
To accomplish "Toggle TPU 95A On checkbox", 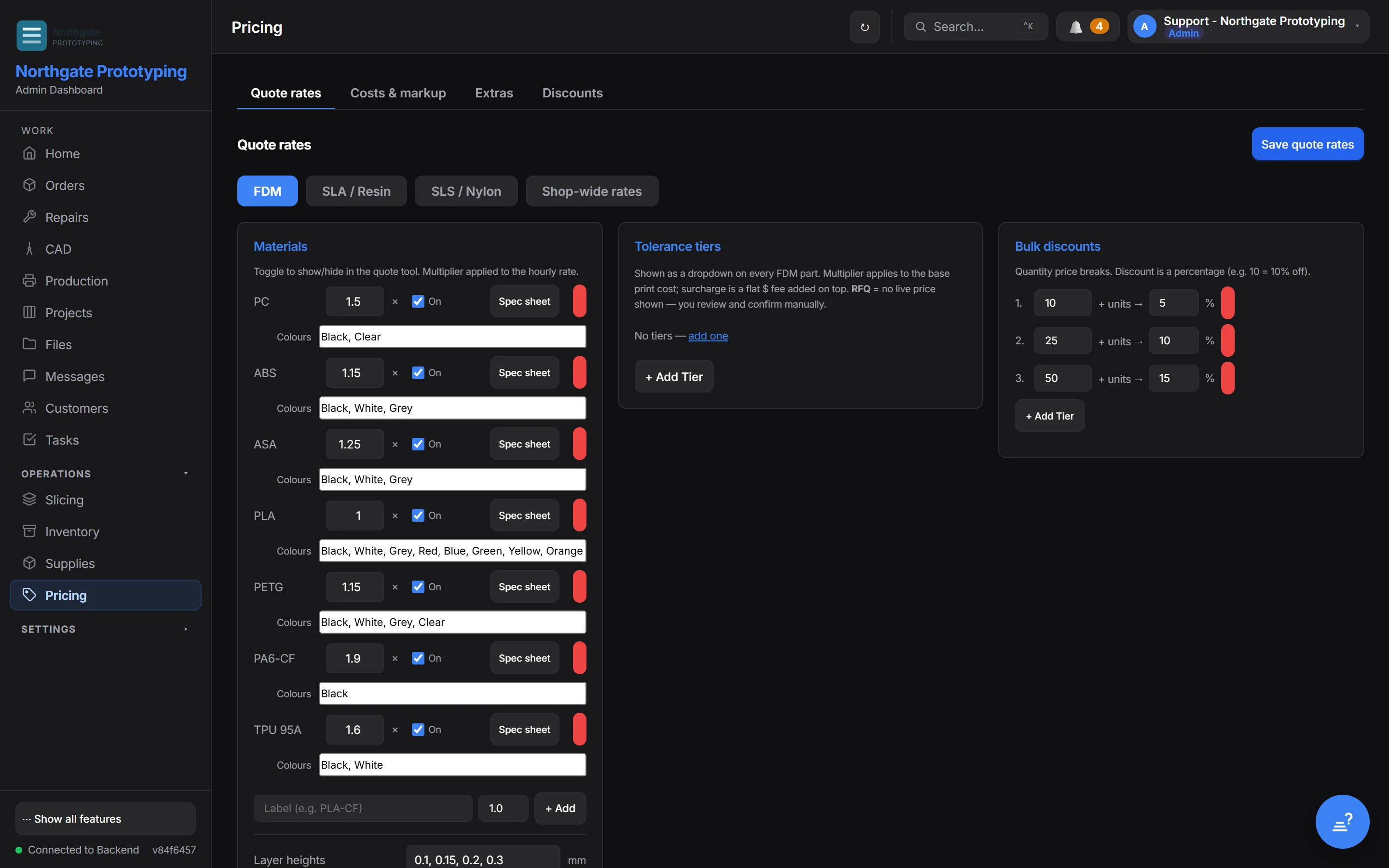I will coord(418,730).
